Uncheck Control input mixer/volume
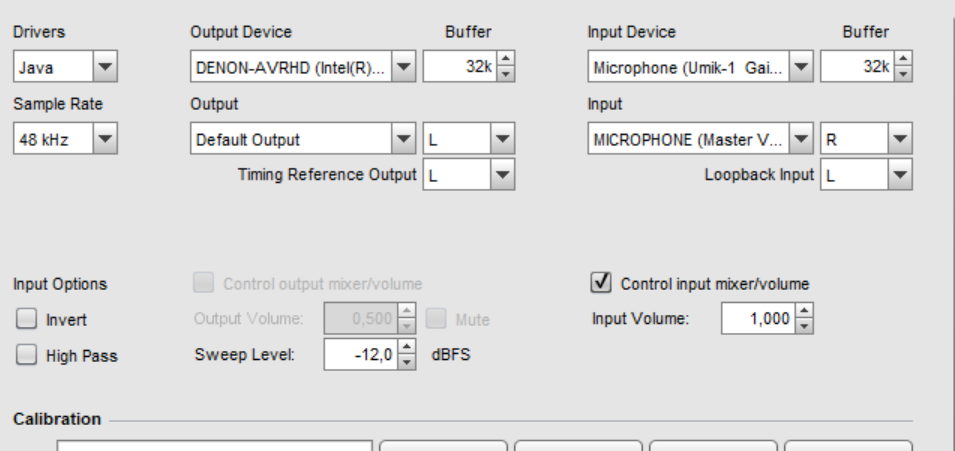Viewport: 955px width, 451px height. tap(601, 284)
